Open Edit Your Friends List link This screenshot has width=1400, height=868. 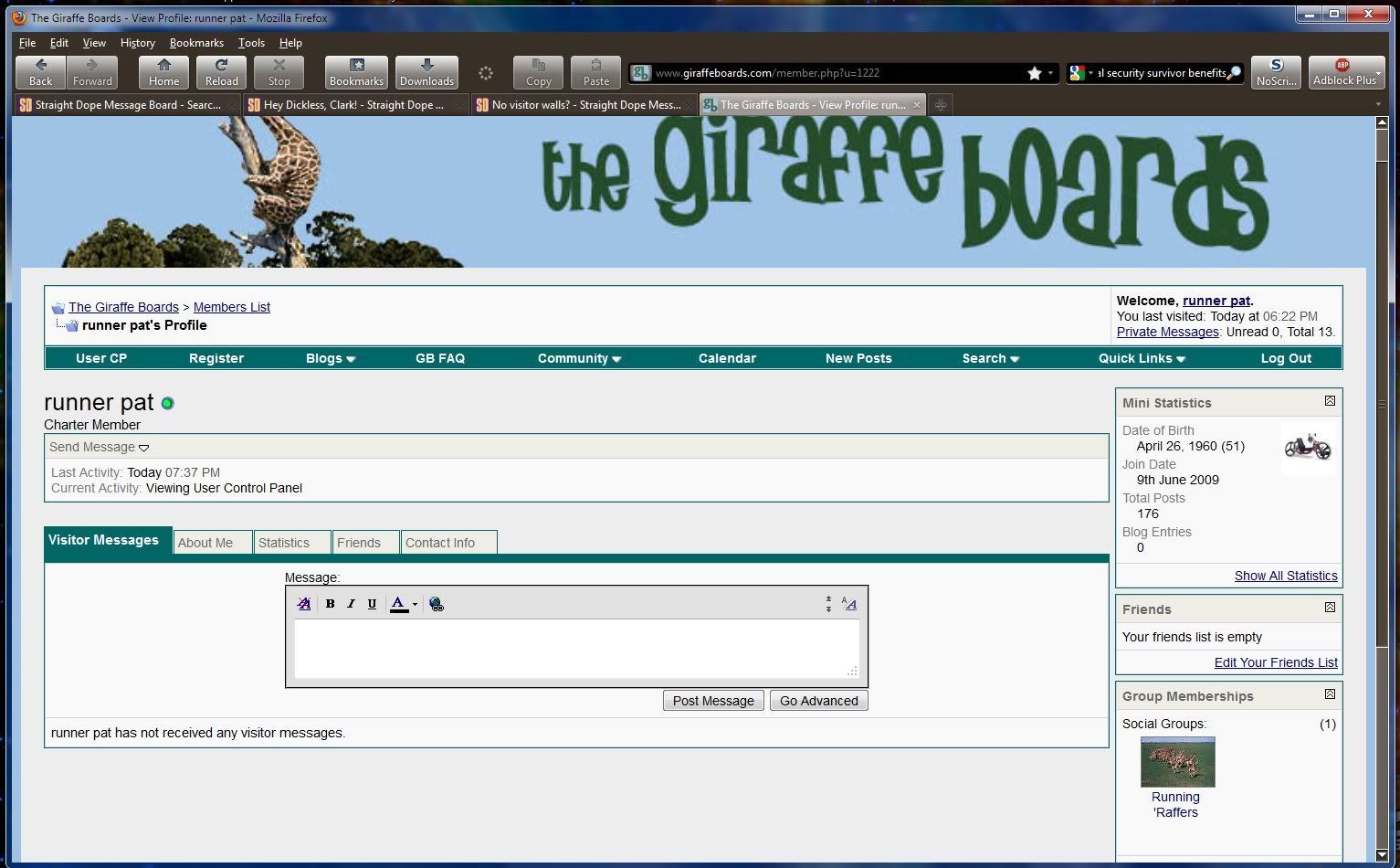[x=1276, y=662]
